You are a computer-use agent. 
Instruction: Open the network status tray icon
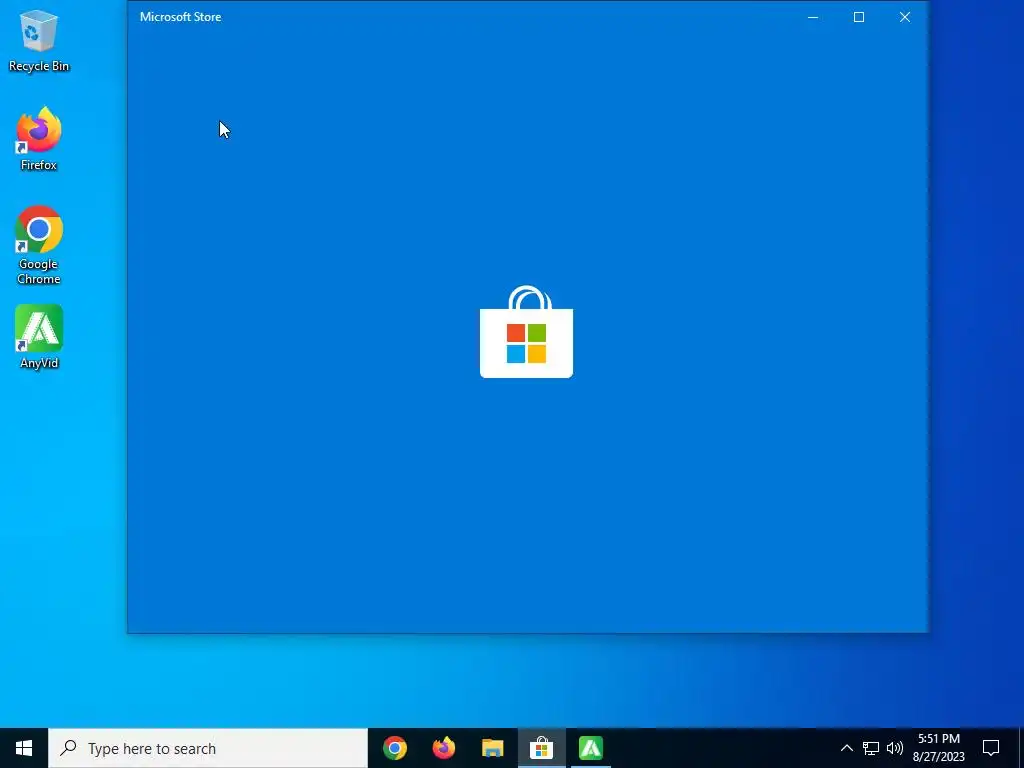click(x=871, y=748)
